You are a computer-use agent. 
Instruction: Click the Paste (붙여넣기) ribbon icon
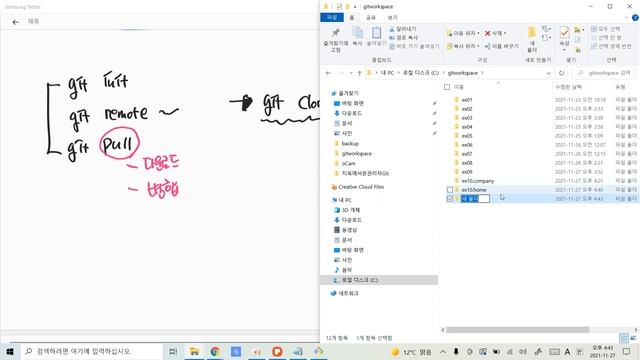point(376,36)
